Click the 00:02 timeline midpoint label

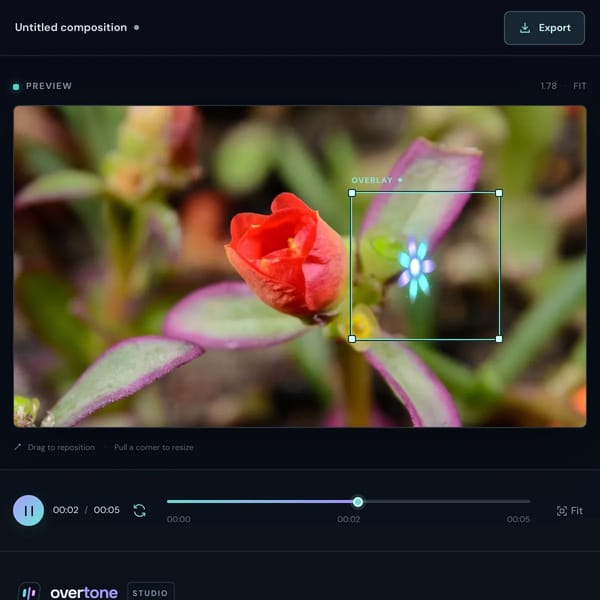[349, 519]
